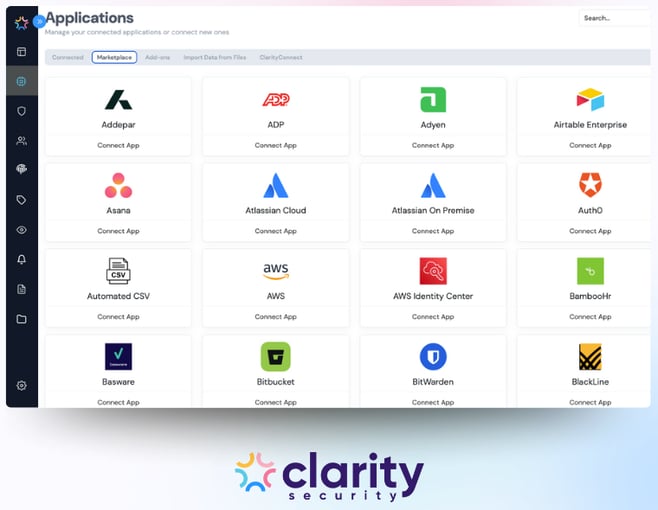The height and width of the screenshot is (510, 658).
Task: Open the shield security icon in sidebar
Action: pos(21,111)
